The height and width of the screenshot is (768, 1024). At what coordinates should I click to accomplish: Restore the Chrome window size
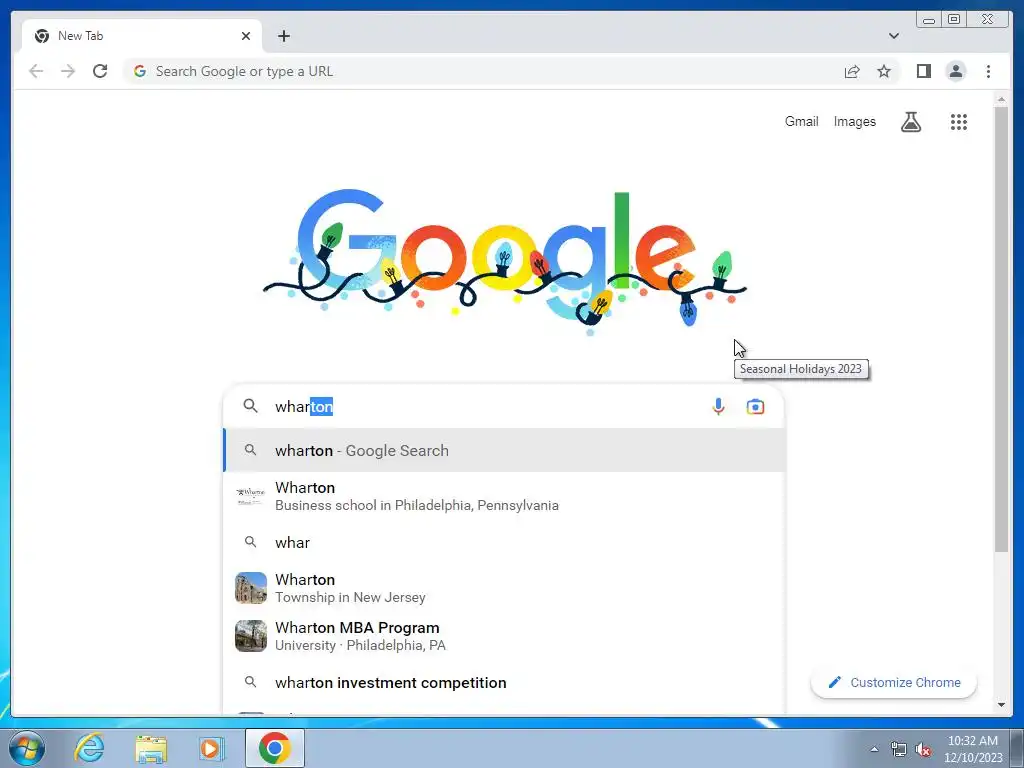953,20
